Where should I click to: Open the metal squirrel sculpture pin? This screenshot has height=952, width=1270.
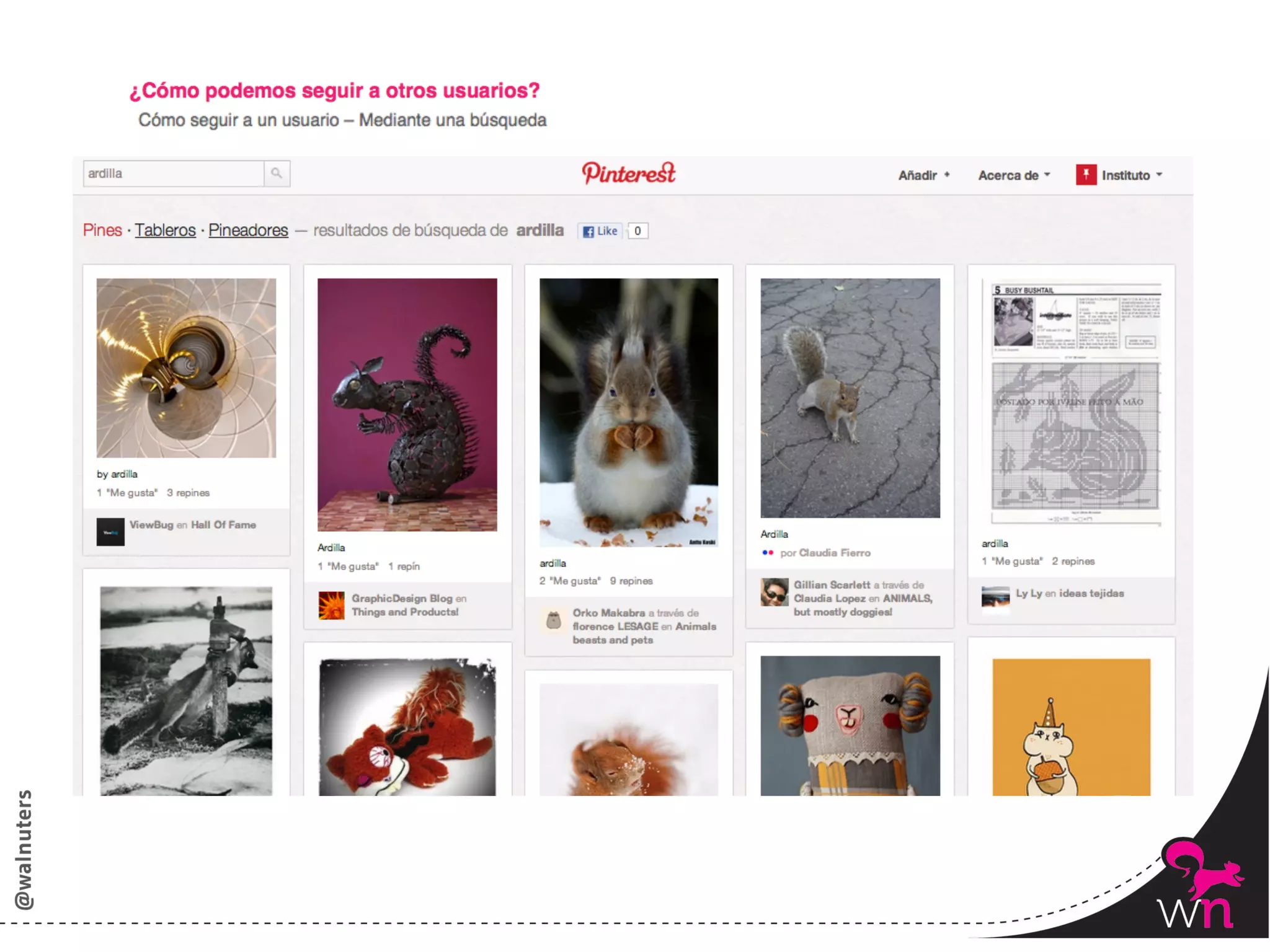click(x=407, y=405)
